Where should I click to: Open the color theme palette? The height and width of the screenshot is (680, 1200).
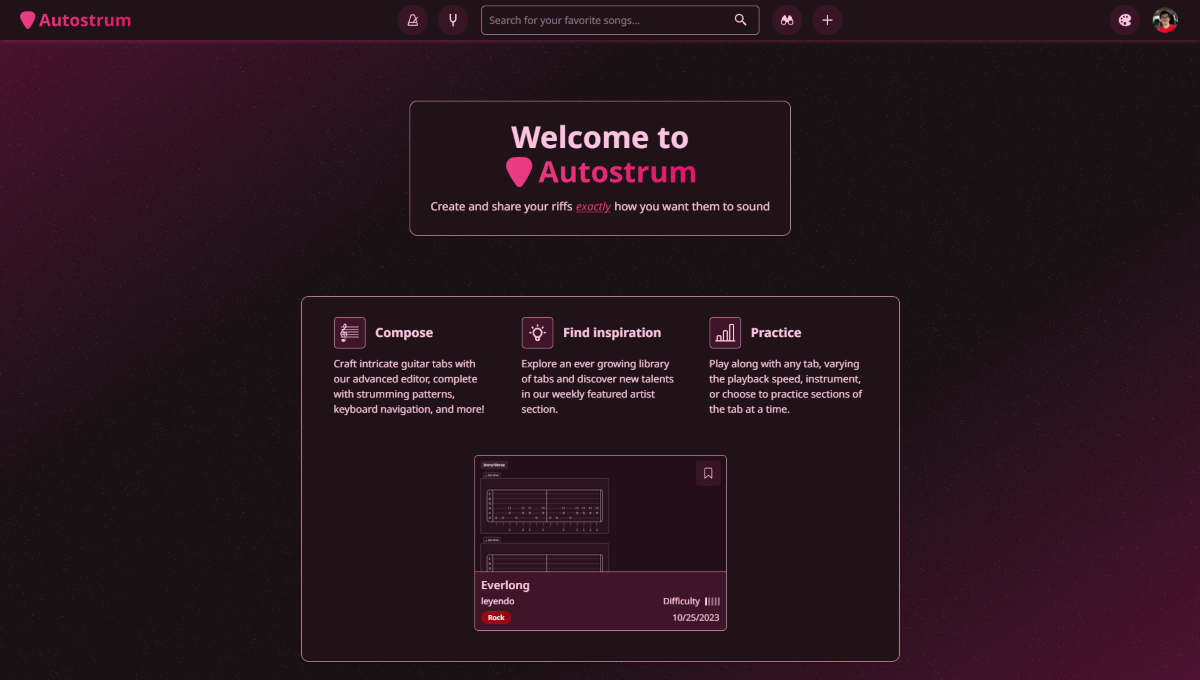[x=1125, y=20]
